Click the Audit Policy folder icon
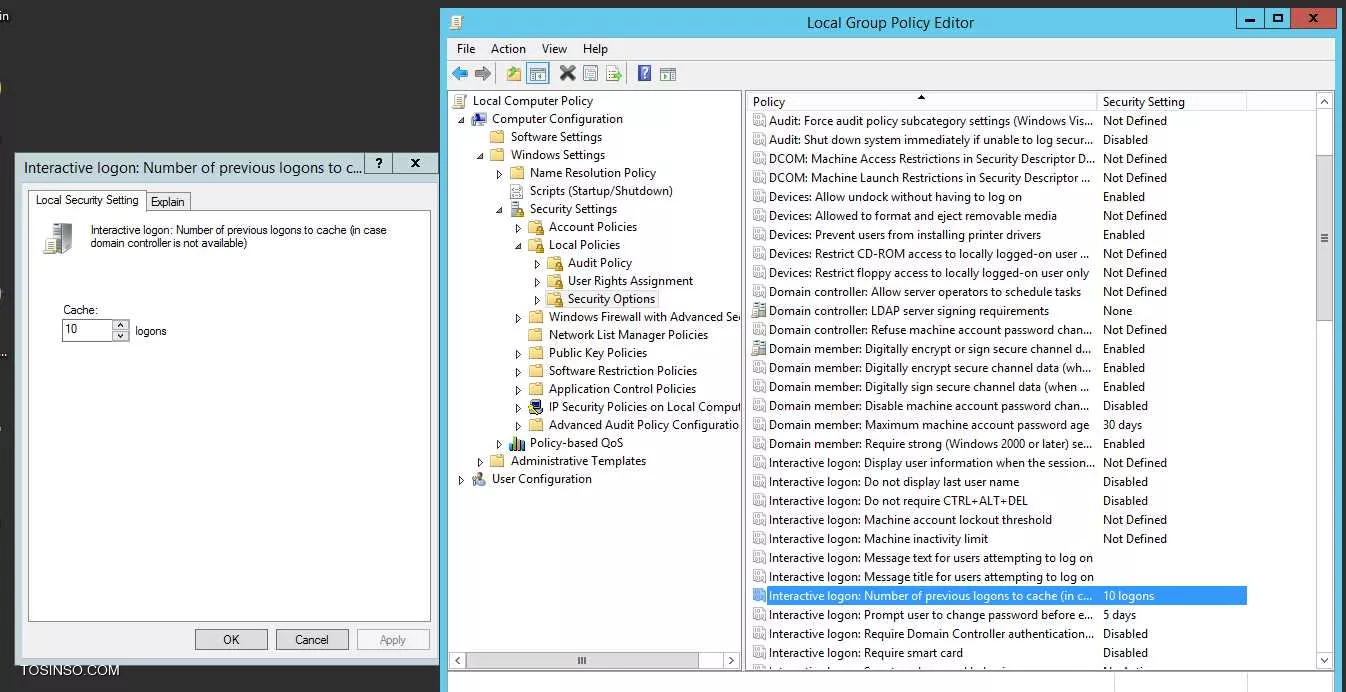Viewport: 1346px width, 692px height. pyautogui.click(x=555, y=263)
